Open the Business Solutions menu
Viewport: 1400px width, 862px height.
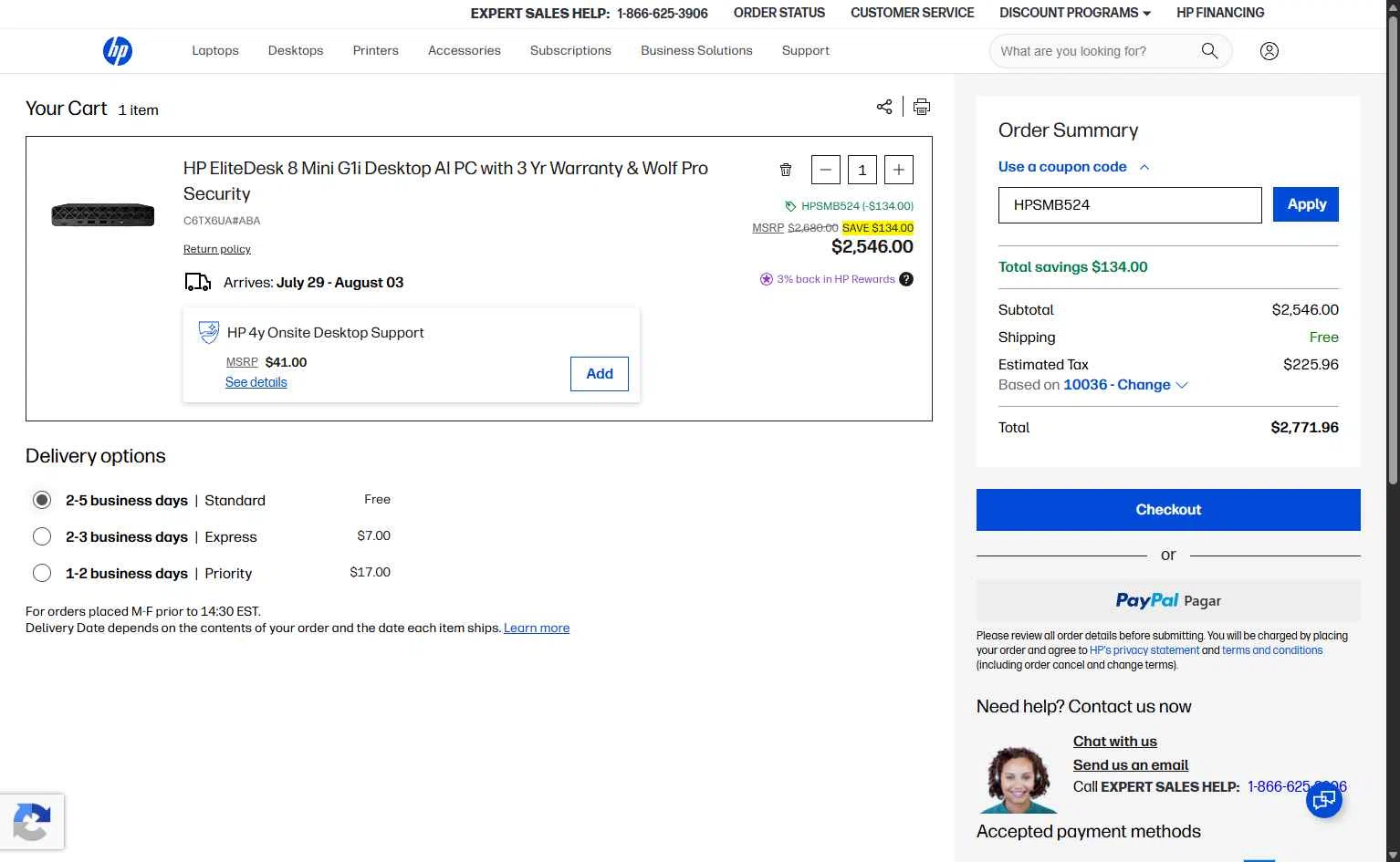[696, 51]
